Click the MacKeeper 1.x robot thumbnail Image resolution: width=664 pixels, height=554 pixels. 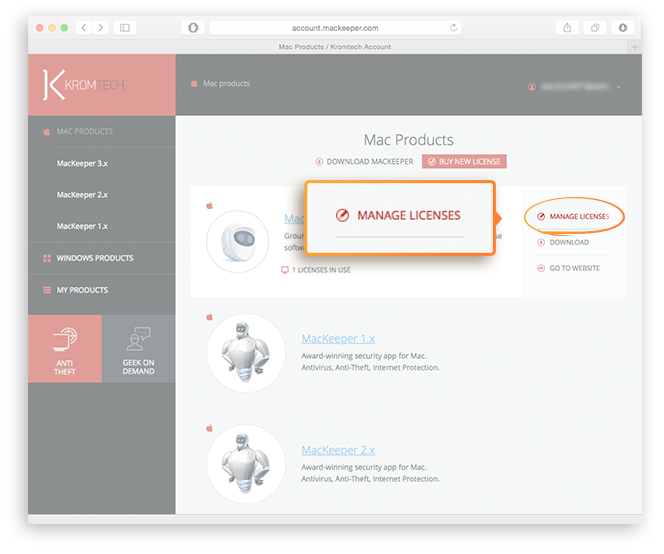pos(246,353)
